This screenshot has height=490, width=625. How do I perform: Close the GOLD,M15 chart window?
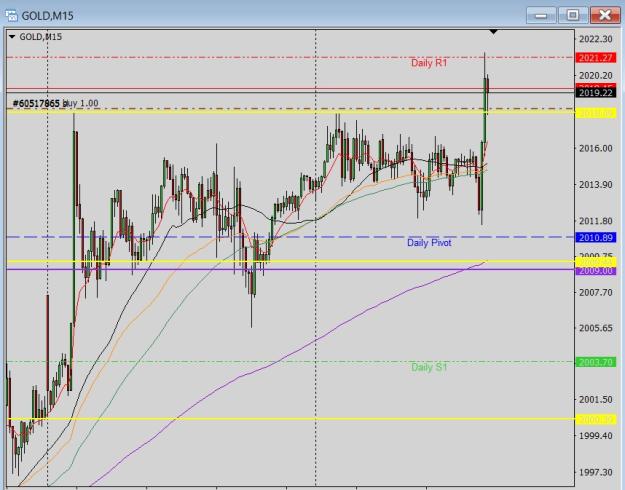point(605,16)
